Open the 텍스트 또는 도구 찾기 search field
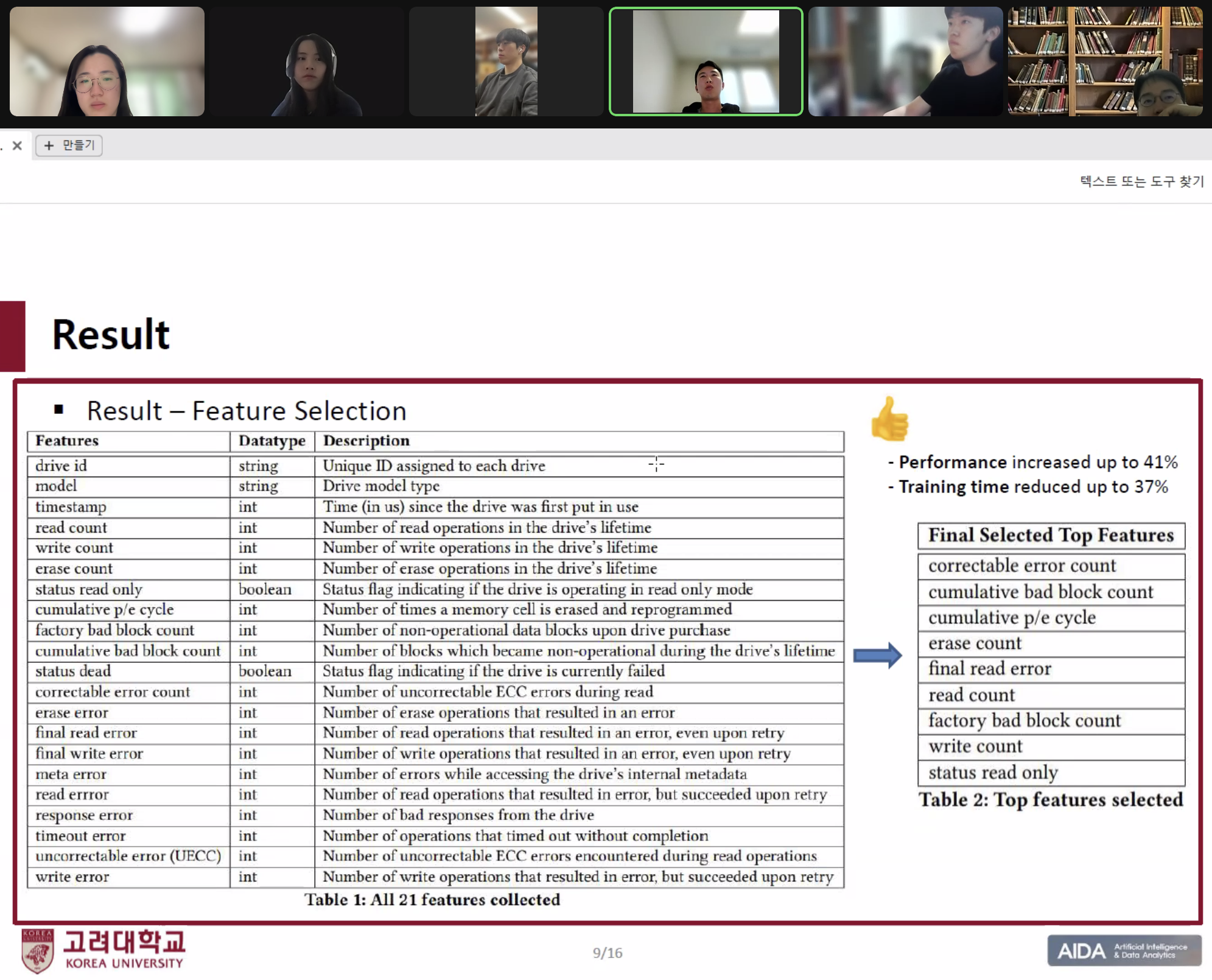The image size is (1212, 980). pos(1141,181)
